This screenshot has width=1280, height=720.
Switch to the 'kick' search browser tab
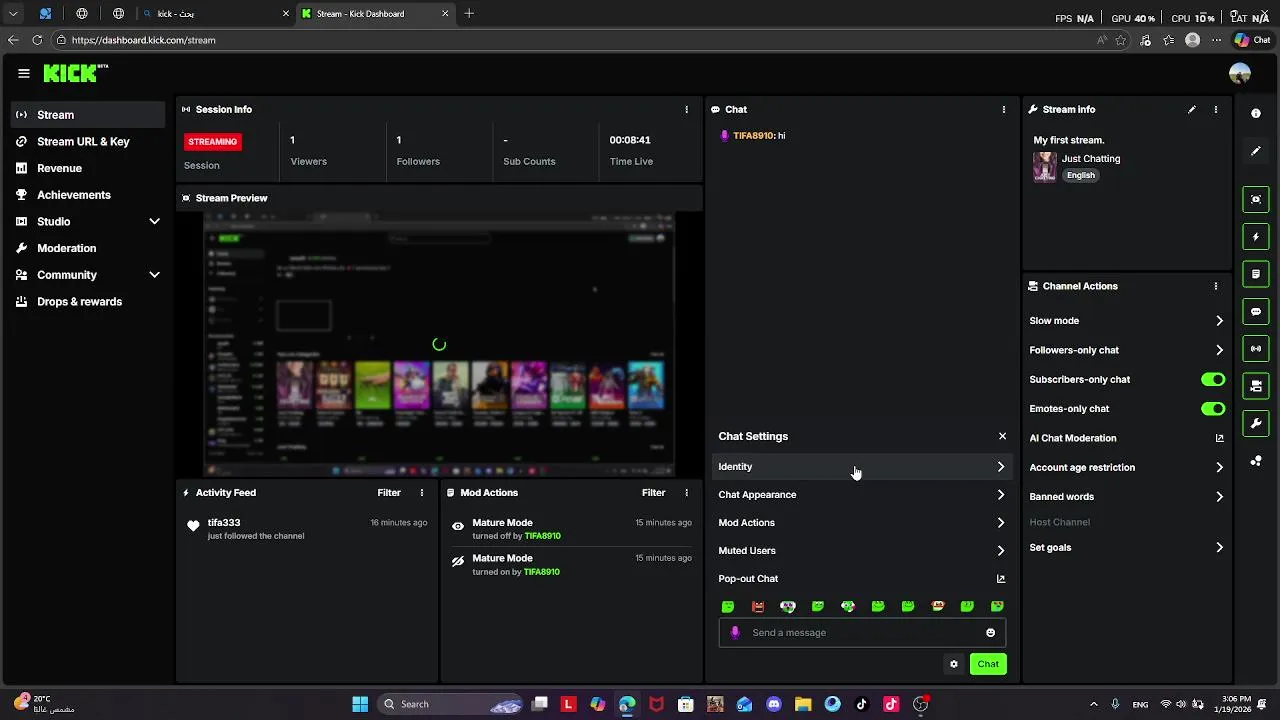[x=215, y=14]
